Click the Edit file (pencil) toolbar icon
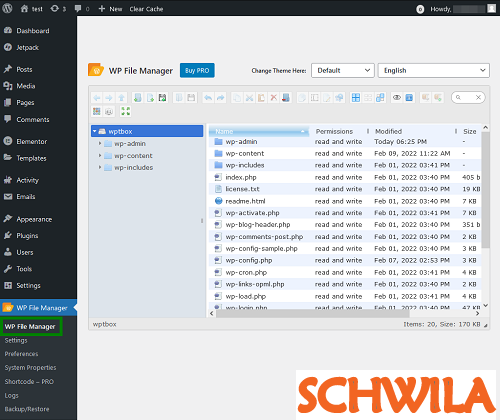Image resolution: width=500 pixels, height=420 pixels. tap(327, 98)
